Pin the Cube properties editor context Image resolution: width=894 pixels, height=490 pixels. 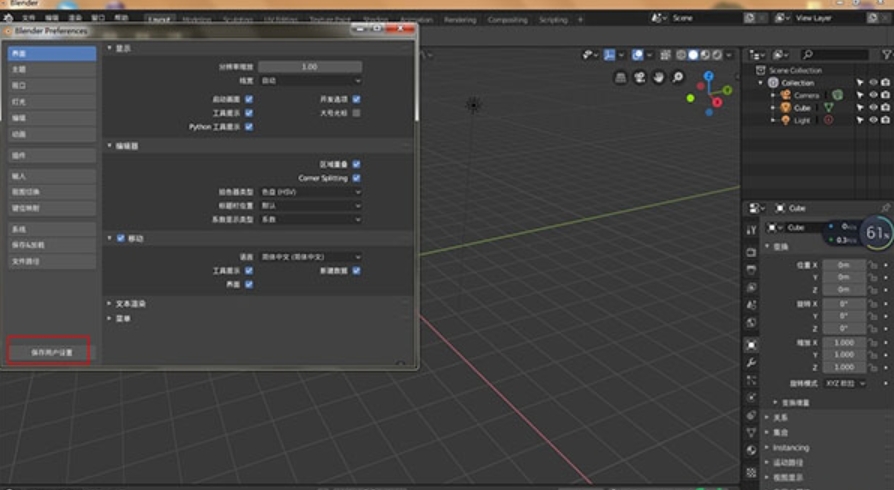[x=885, y=208]
